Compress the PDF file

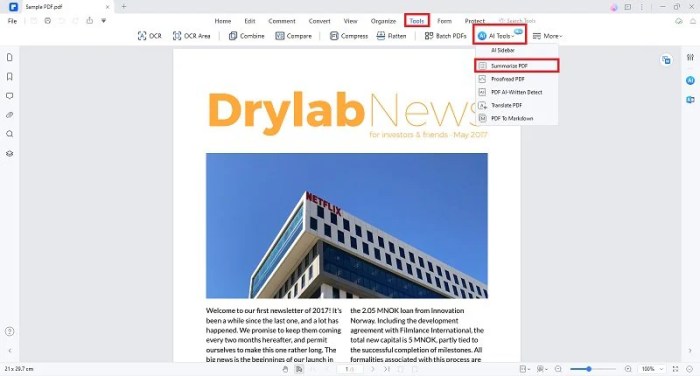coord(349,36)
